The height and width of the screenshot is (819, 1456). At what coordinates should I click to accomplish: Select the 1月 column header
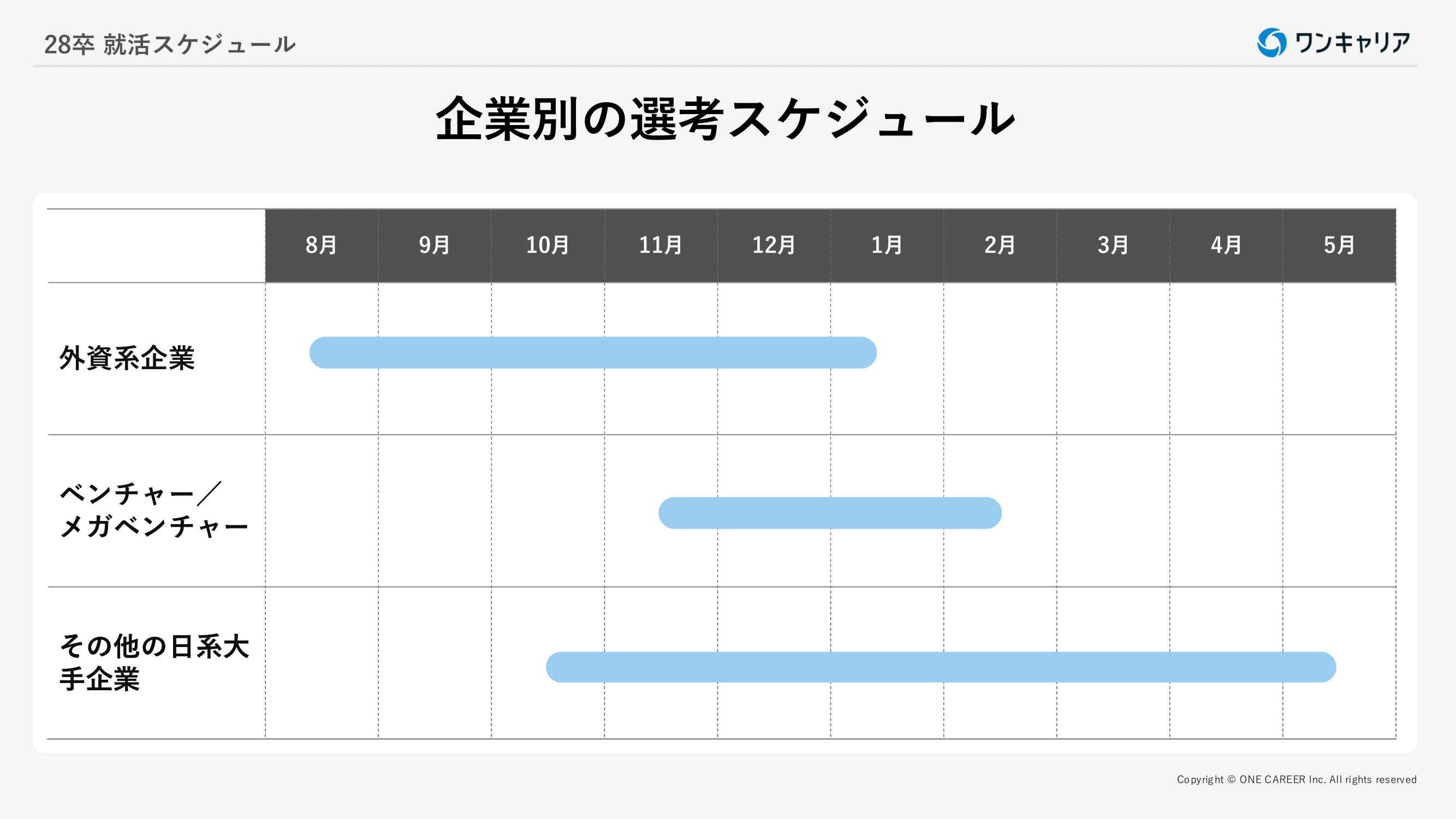click(887, 245)
